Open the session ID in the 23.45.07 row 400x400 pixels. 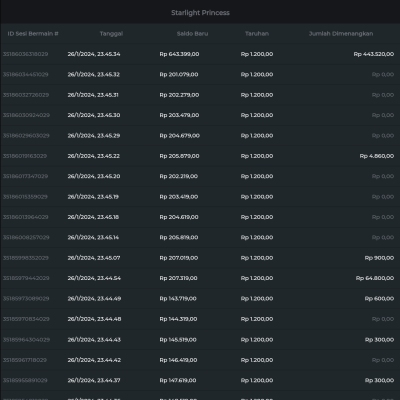pyautogui.click(x=26, y=258)
